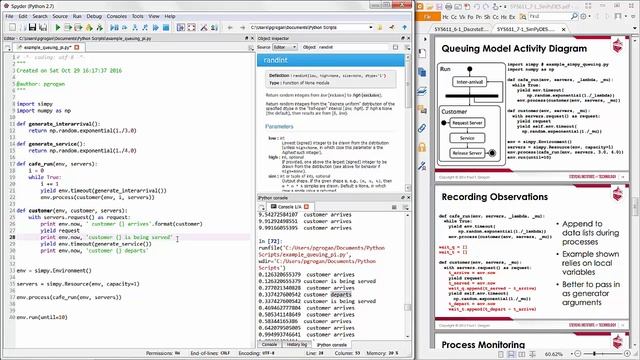Open Attachments paperclip icon in PDF sidebar
This screenshot has width=640, height=360.
[x=422, y=128]
